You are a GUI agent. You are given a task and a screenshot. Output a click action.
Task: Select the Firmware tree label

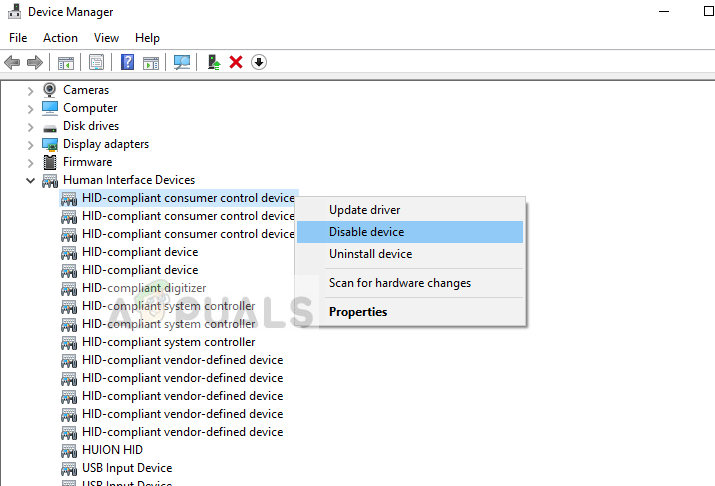(87, 162)
